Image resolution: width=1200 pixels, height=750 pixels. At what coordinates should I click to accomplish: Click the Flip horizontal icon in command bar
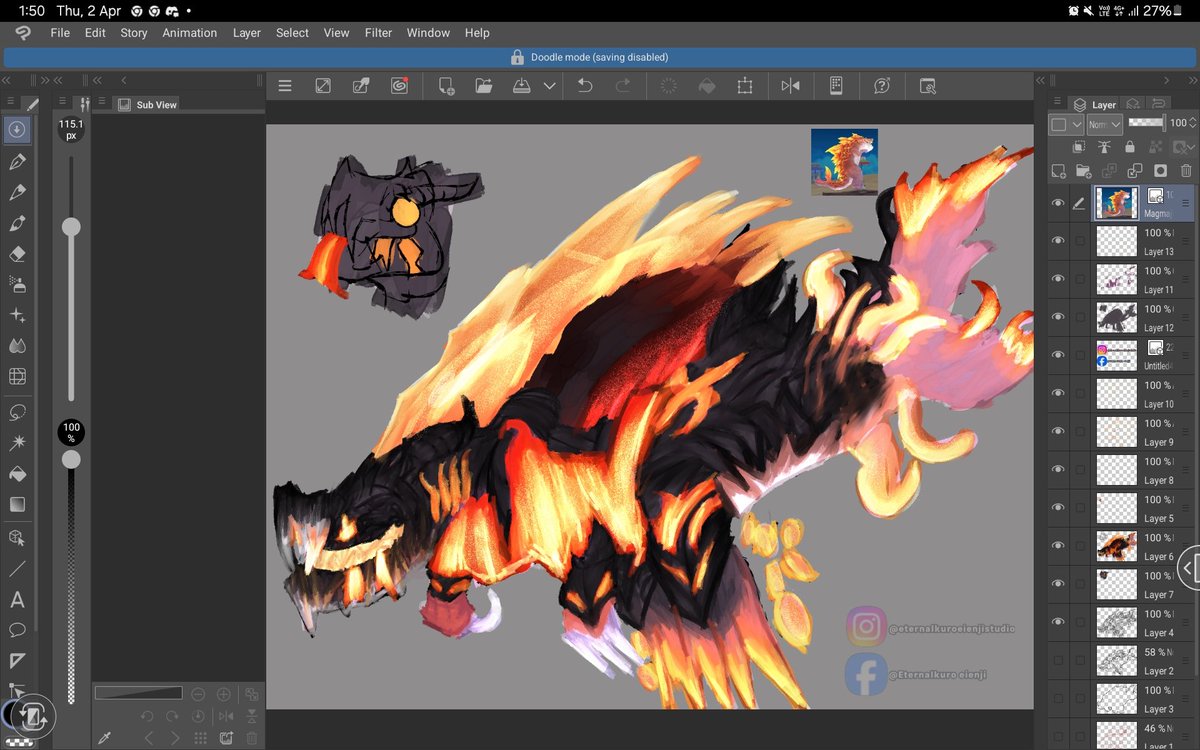point(790,86)
